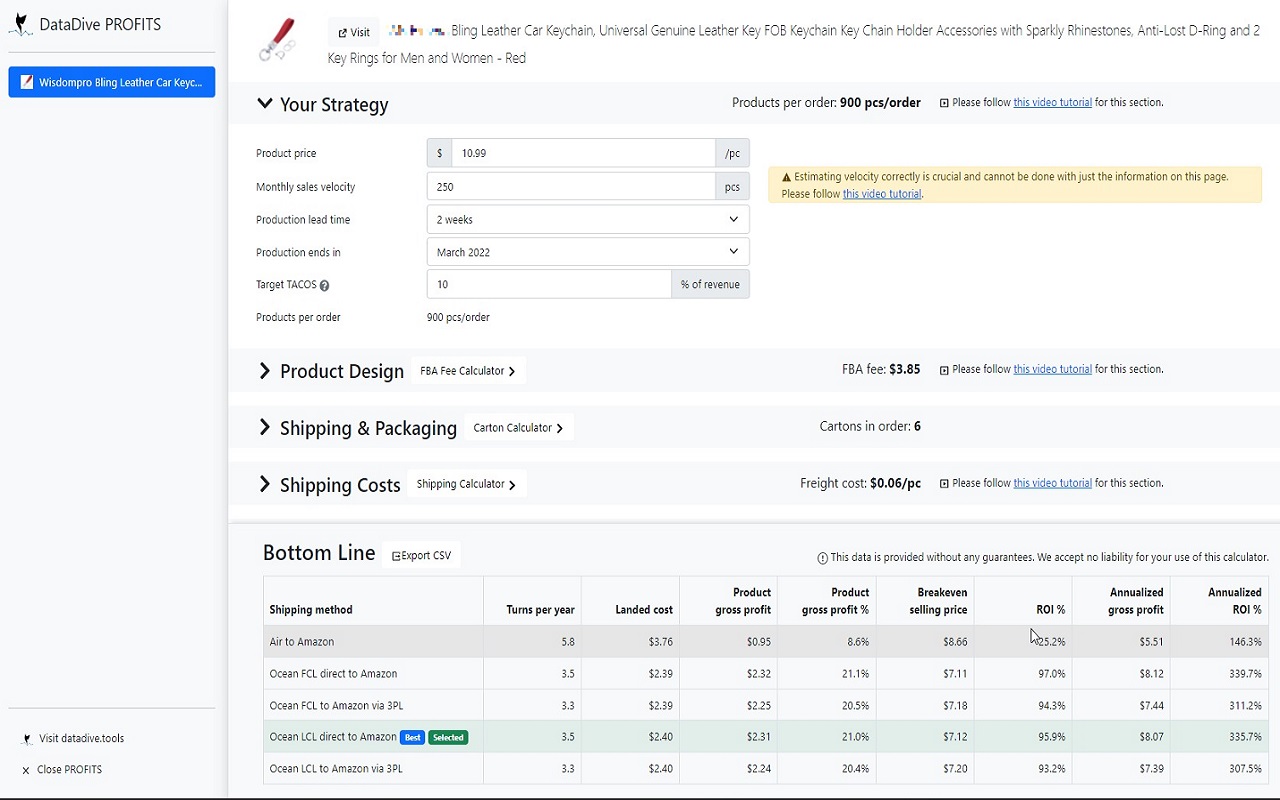This screenshot has width=1280, height=800.
Task: Expand the Shipping & Packaging section
Action: point(265,428)
